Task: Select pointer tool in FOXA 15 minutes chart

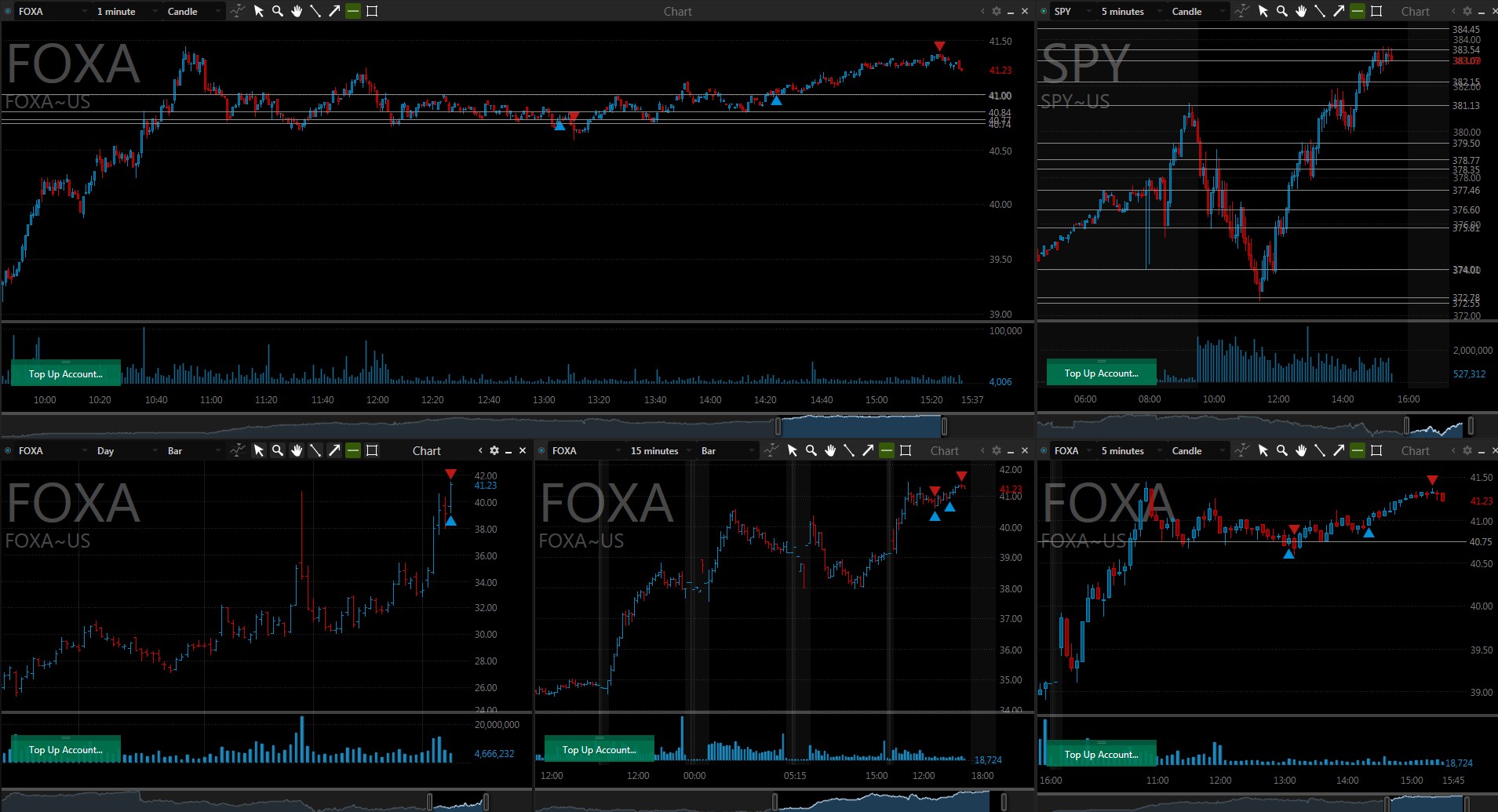Action: tap(793, 450)
